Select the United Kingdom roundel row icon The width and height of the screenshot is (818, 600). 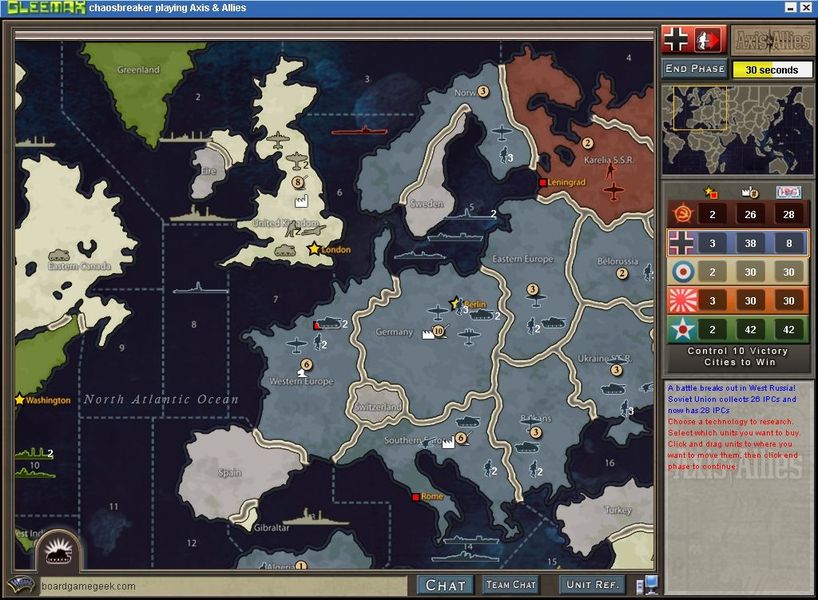tap(682, 272)
